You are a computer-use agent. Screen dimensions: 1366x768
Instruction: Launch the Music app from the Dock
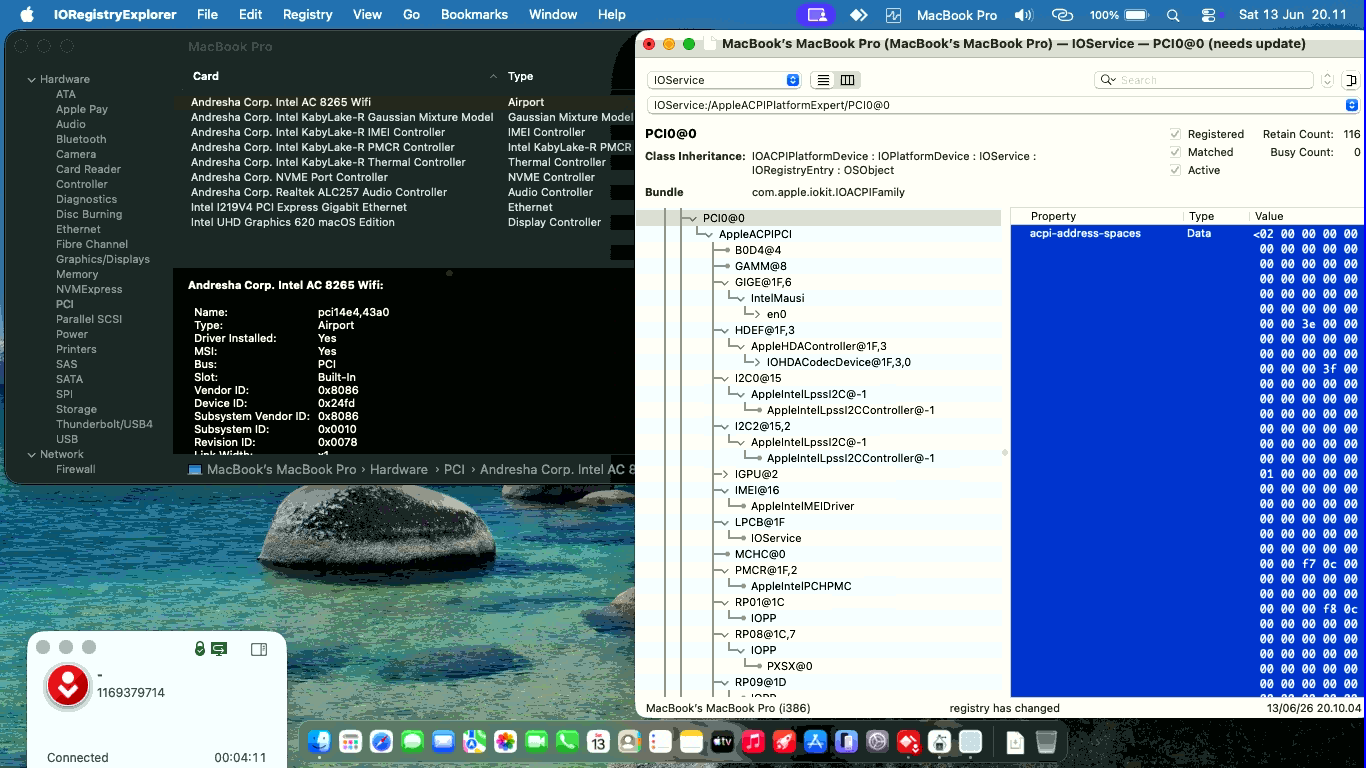point(753,742)
